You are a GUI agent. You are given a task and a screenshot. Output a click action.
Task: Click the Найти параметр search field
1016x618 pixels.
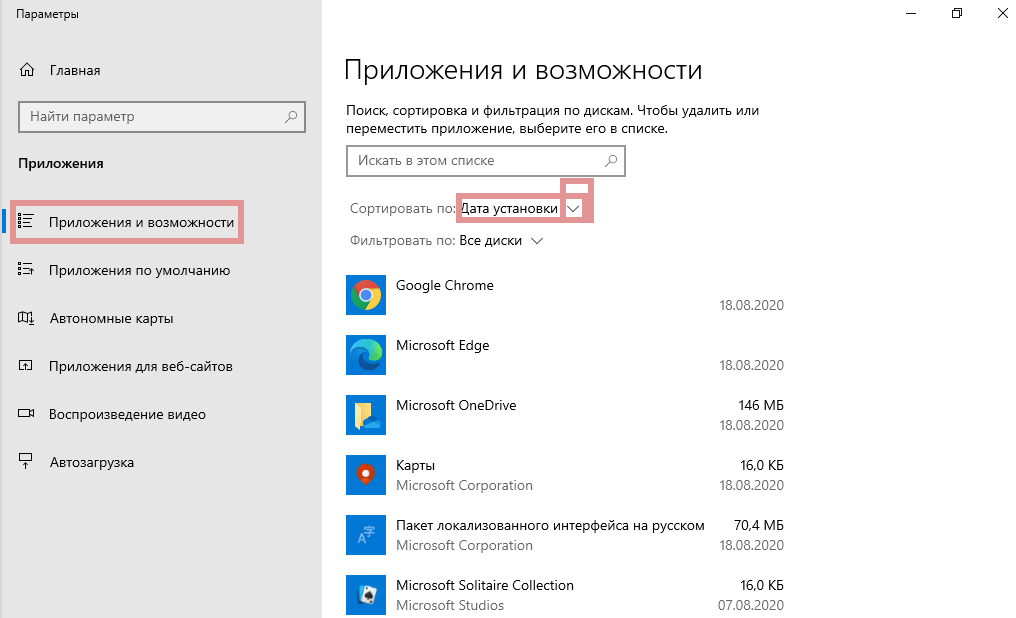coord(150,117)
